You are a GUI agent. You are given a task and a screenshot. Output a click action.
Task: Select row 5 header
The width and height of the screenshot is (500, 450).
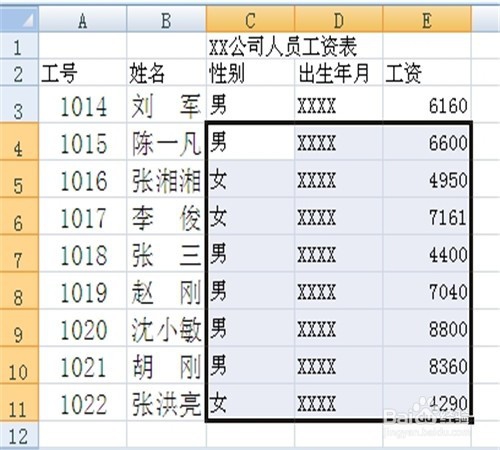(x=19, y=179)
